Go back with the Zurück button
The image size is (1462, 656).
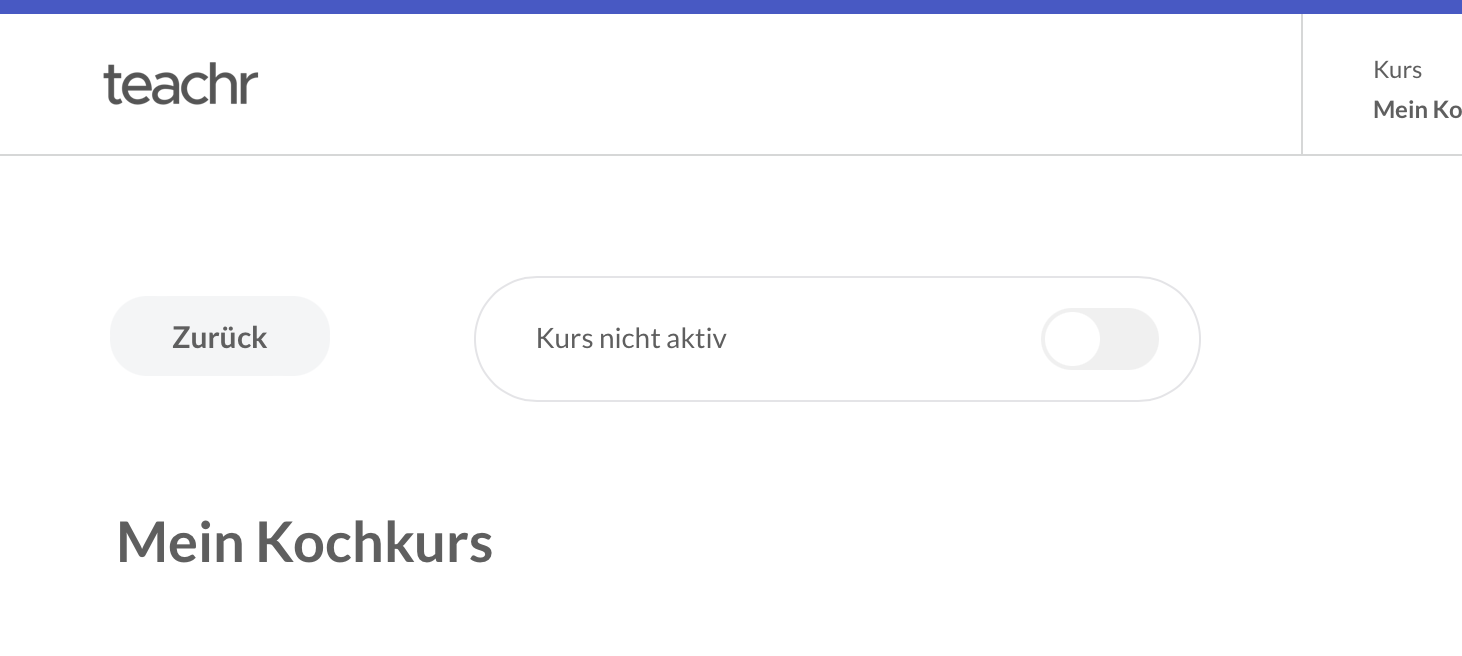pyautogui.click(x=220, y=337)
